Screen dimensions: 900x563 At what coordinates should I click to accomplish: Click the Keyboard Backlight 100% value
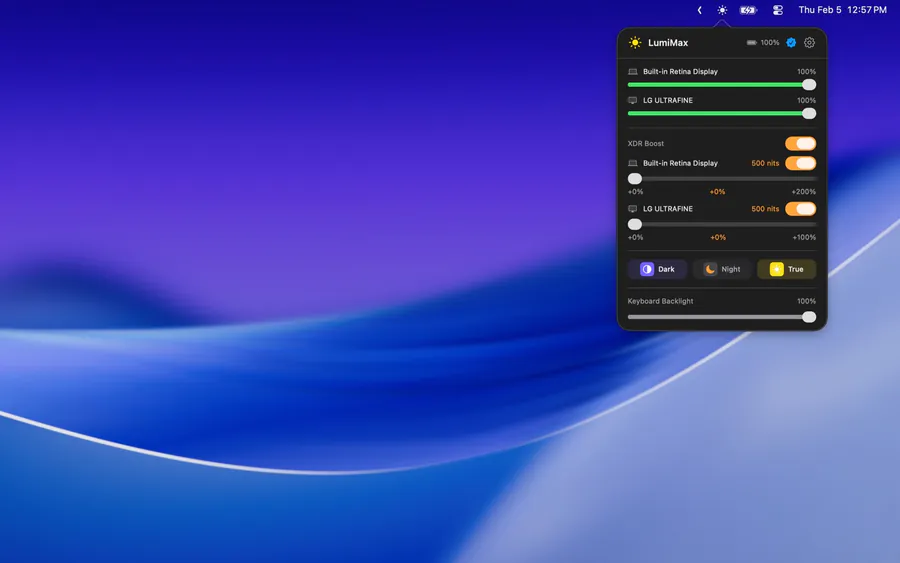pyautogui.click(x=806, y=301)
